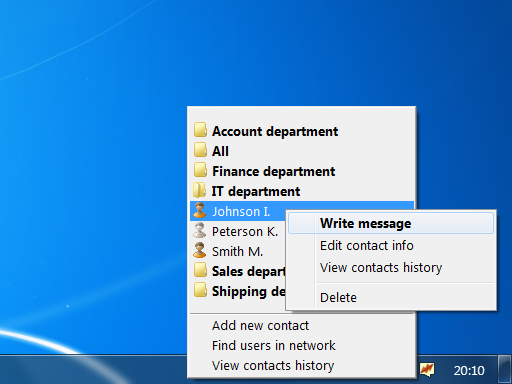This screenshot has width=512, height=384.
Task: Open the All contacts group
Action: [302, 151]
